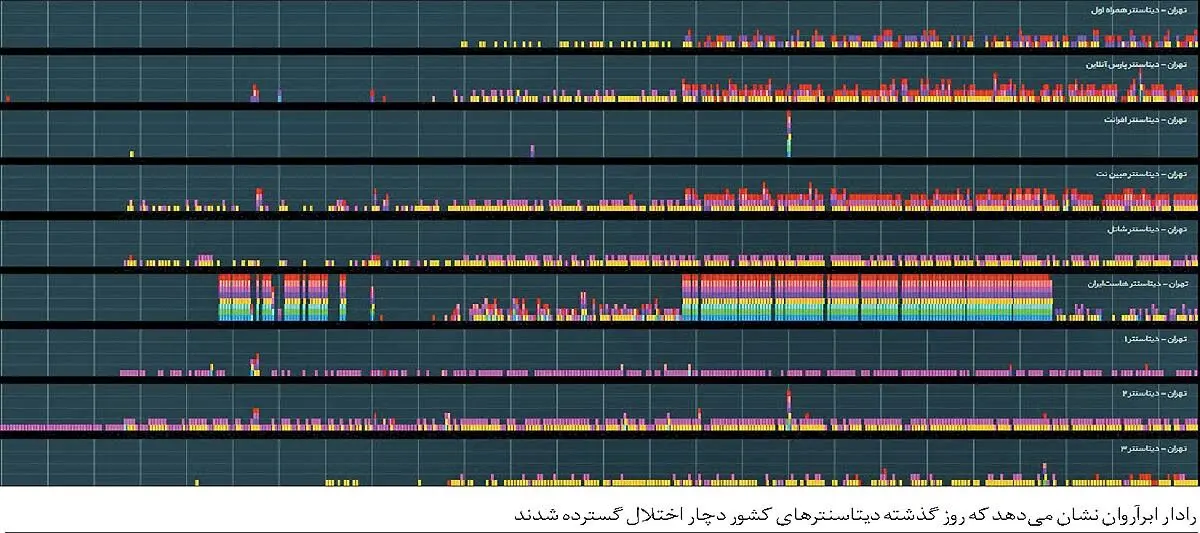Click the 'تهران - دیتاسنتر ۳' row label

1155,448
